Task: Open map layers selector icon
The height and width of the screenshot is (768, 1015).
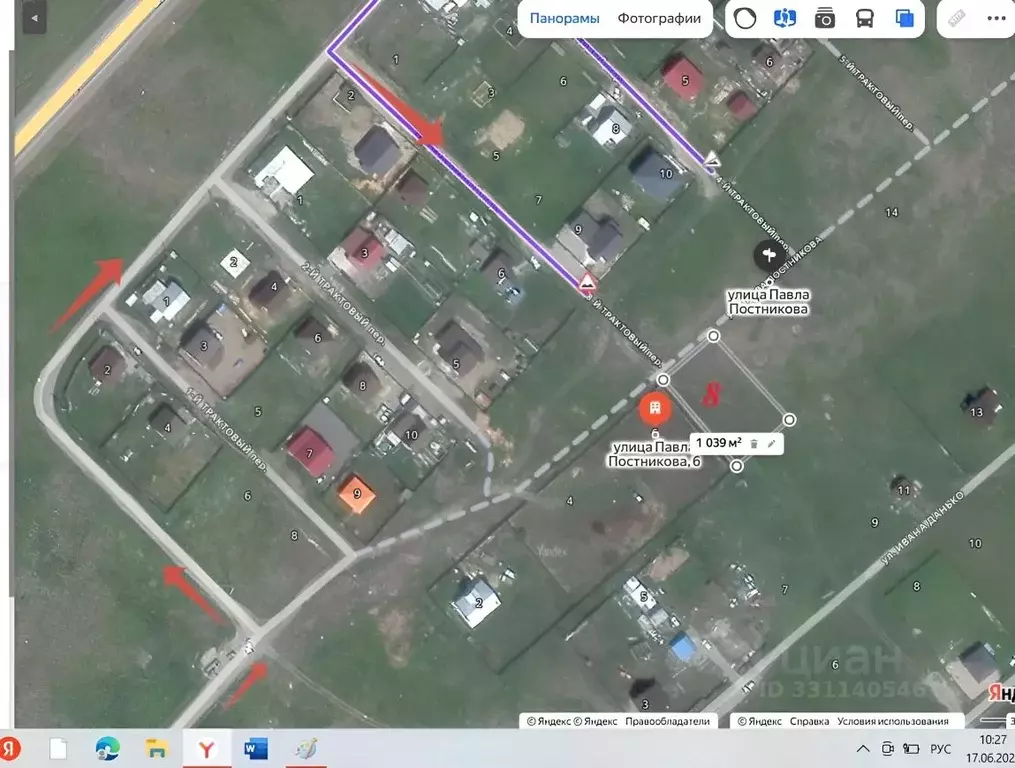Action: [904, 19]
